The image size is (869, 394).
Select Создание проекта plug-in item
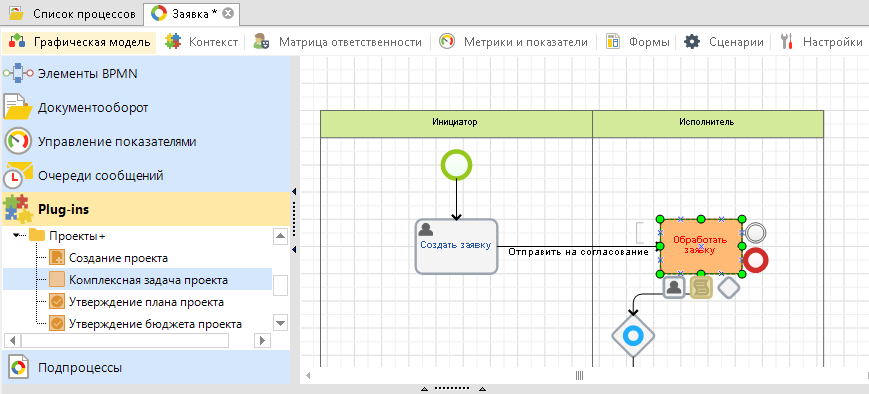coord(118,258)
